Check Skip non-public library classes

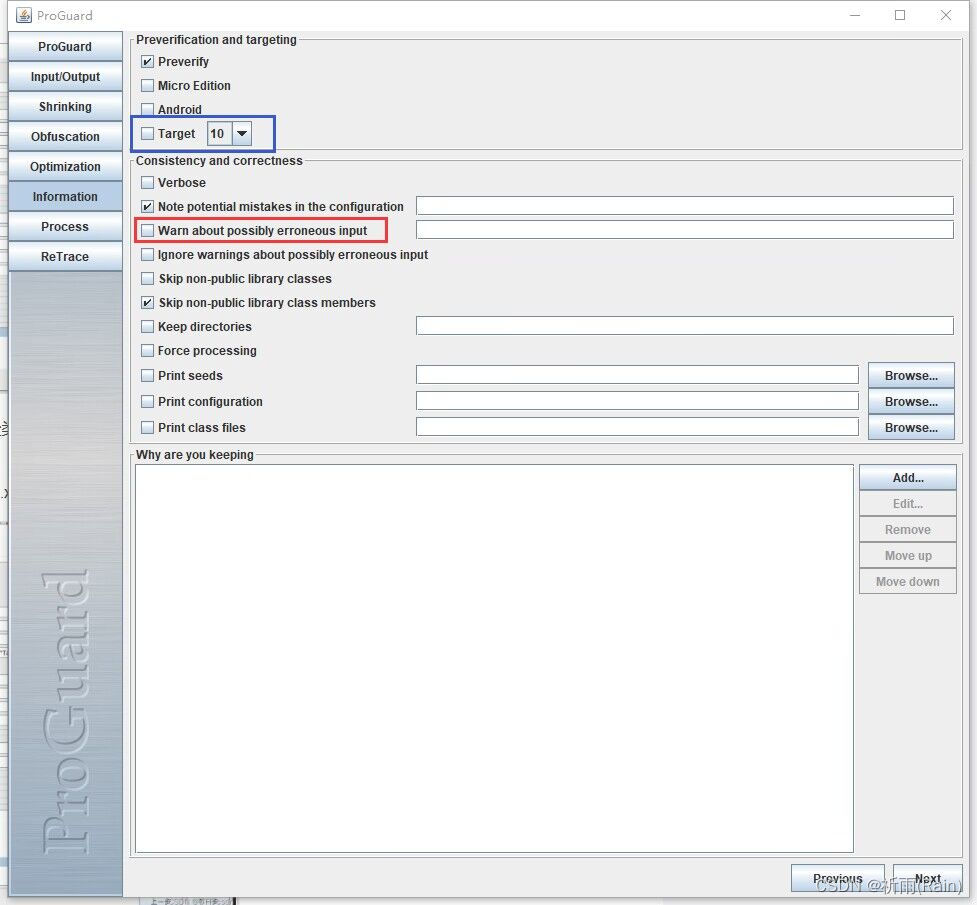click(x=148, y=279)
